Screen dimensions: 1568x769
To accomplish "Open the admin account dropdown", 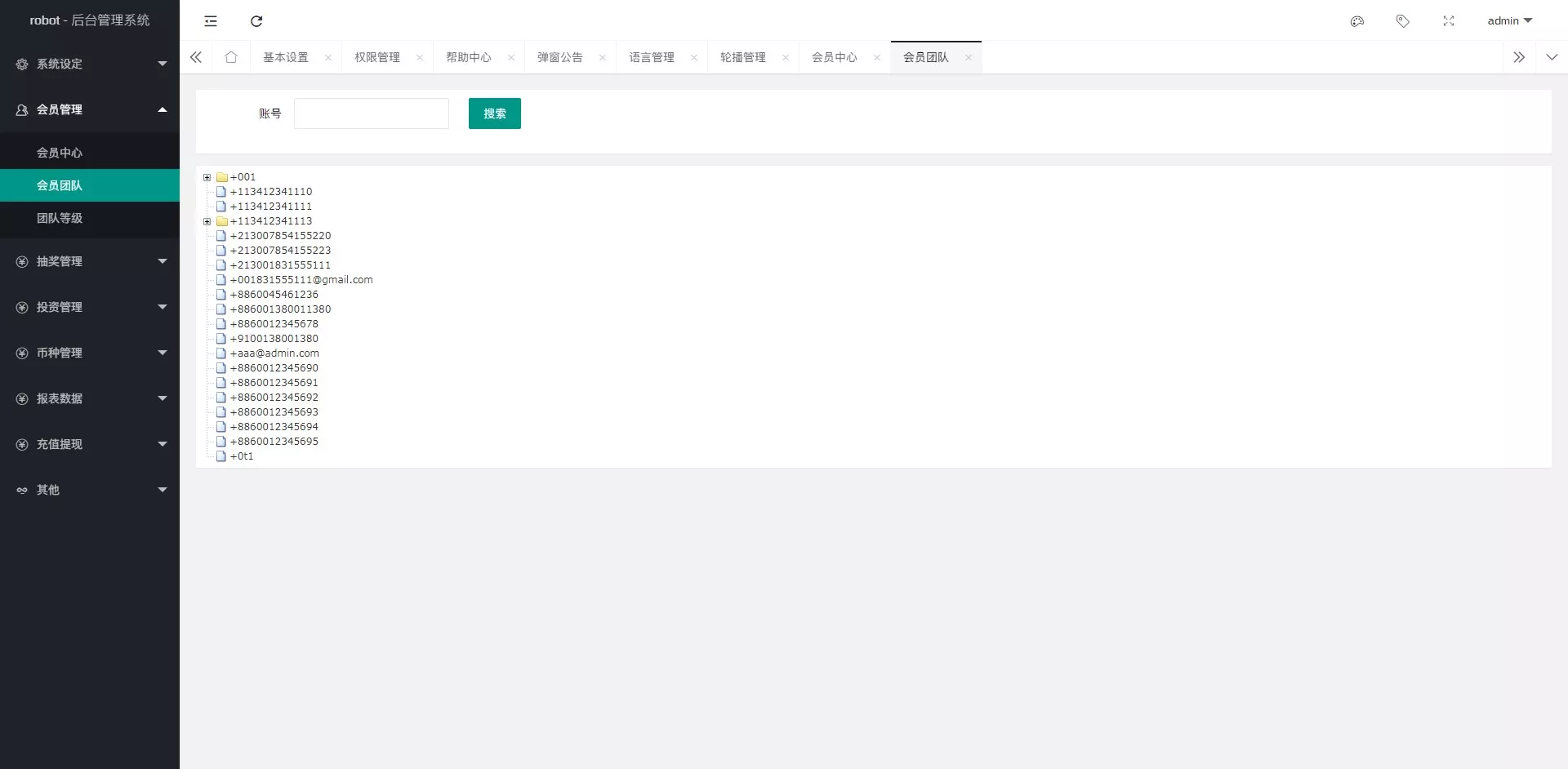I will click(1508, 20).
